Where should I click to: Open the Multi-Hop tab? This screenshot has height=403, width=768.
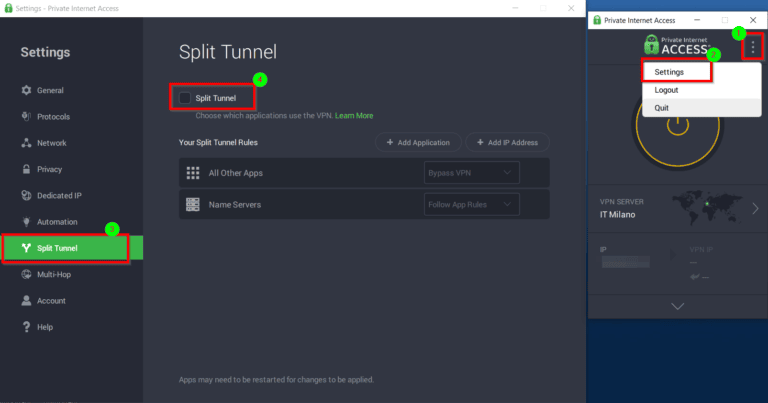(x=72, y=274)
